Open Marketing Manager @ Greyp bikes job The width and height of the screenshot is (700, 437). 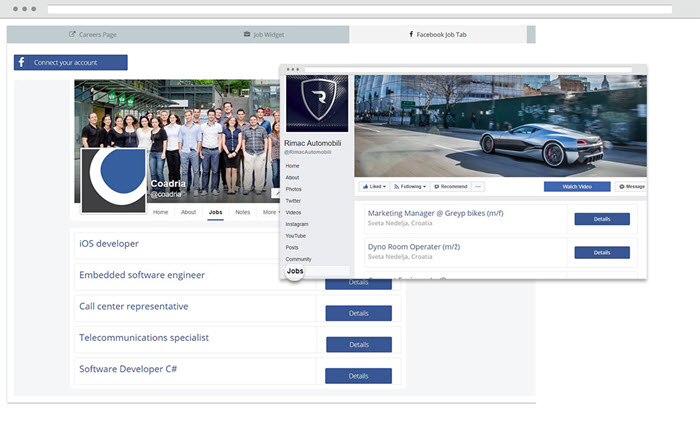click(435, 213)
